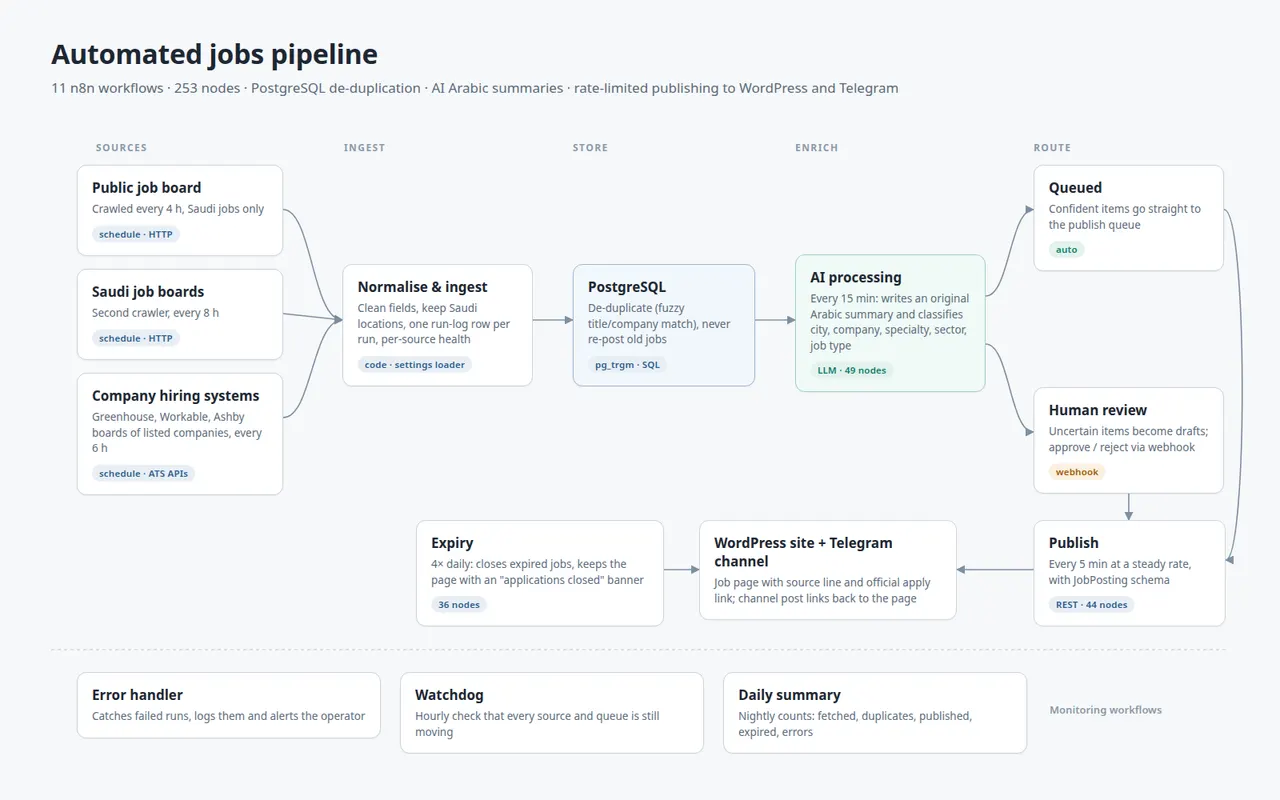
Task: Click the Publish node card
Action: point(1129,573)
